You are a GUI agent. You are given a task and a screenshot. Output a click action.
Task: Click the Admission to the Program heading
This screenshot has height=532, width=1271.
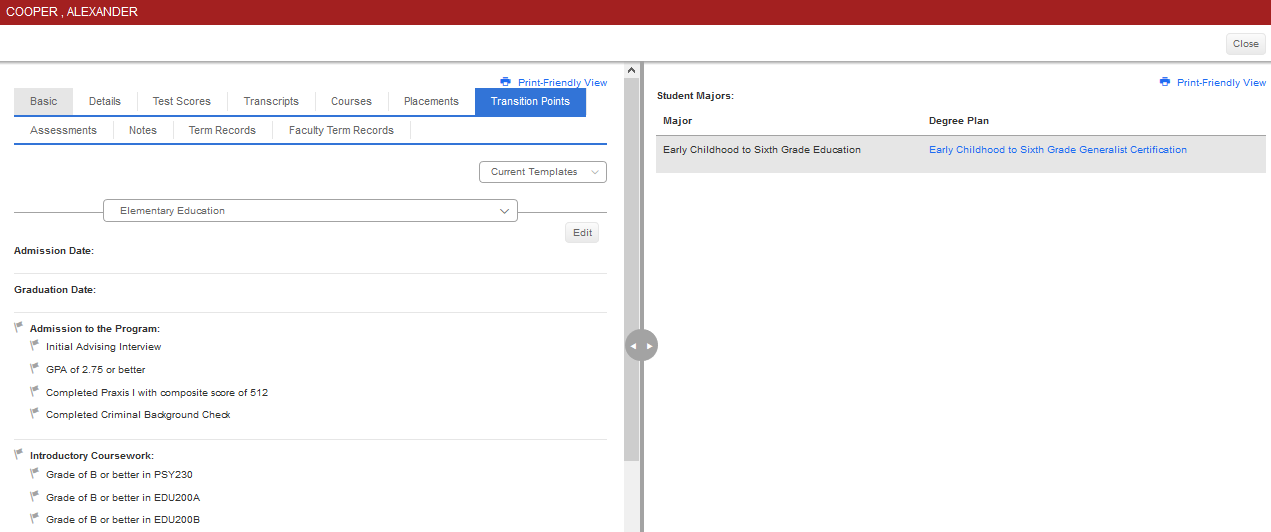95,329
